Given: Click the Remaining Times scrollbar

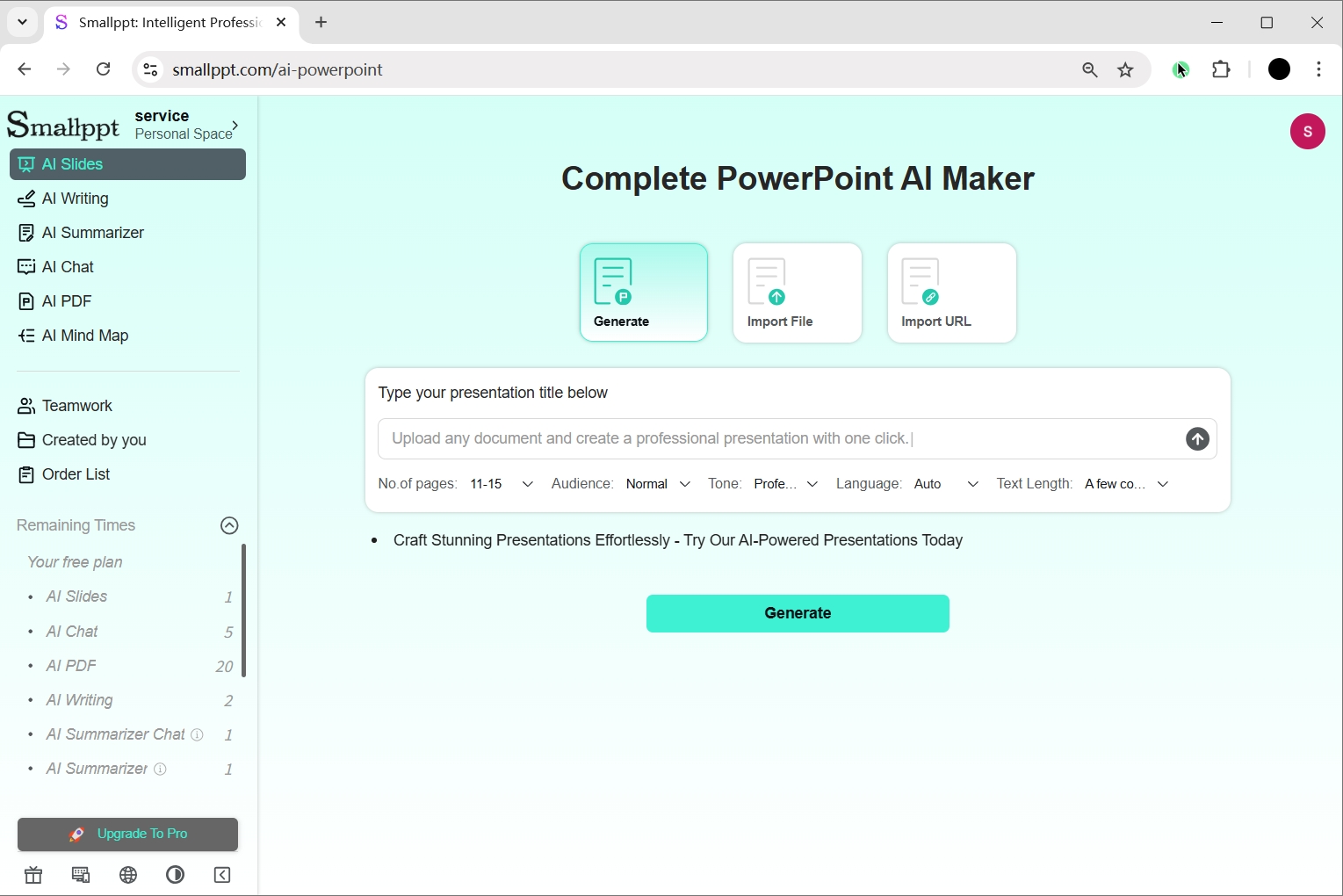Looking at the screenshot, I should pyautogui.click(x=243, y=611).
